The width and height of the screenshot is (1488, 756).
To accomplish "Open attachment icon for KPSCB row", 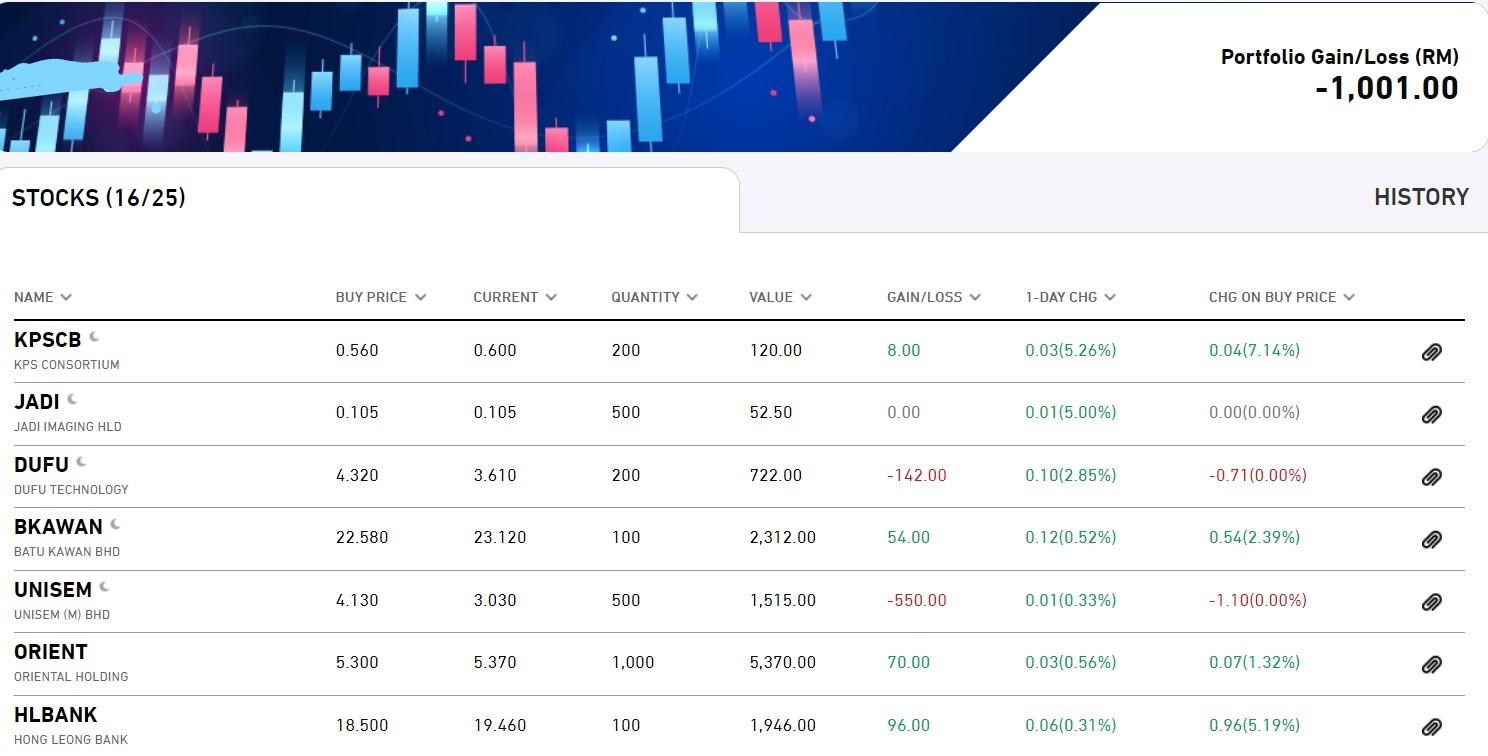I will (1431, 352).
